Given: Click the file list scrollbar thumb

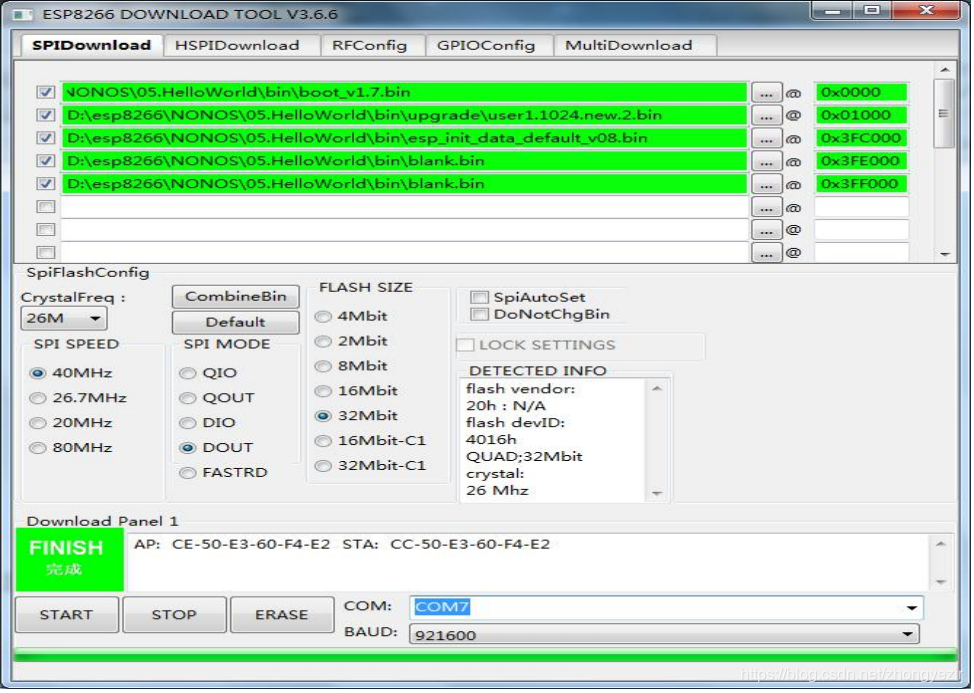Looking at the screenshot, I should click(x=944, y=114).
